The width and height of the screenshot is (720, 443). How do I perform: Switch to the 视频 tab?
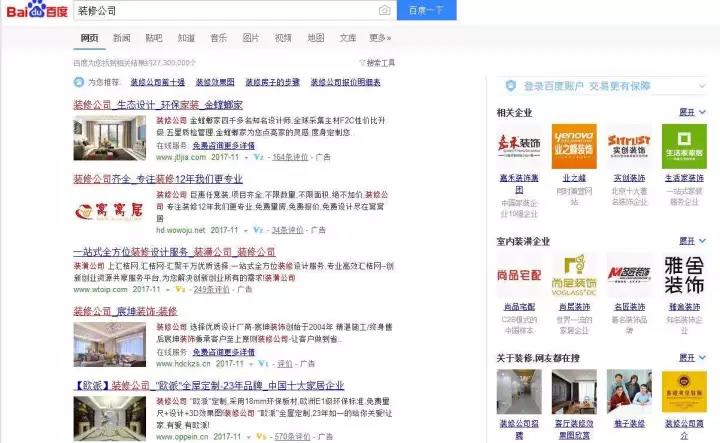tap(283, 38)
